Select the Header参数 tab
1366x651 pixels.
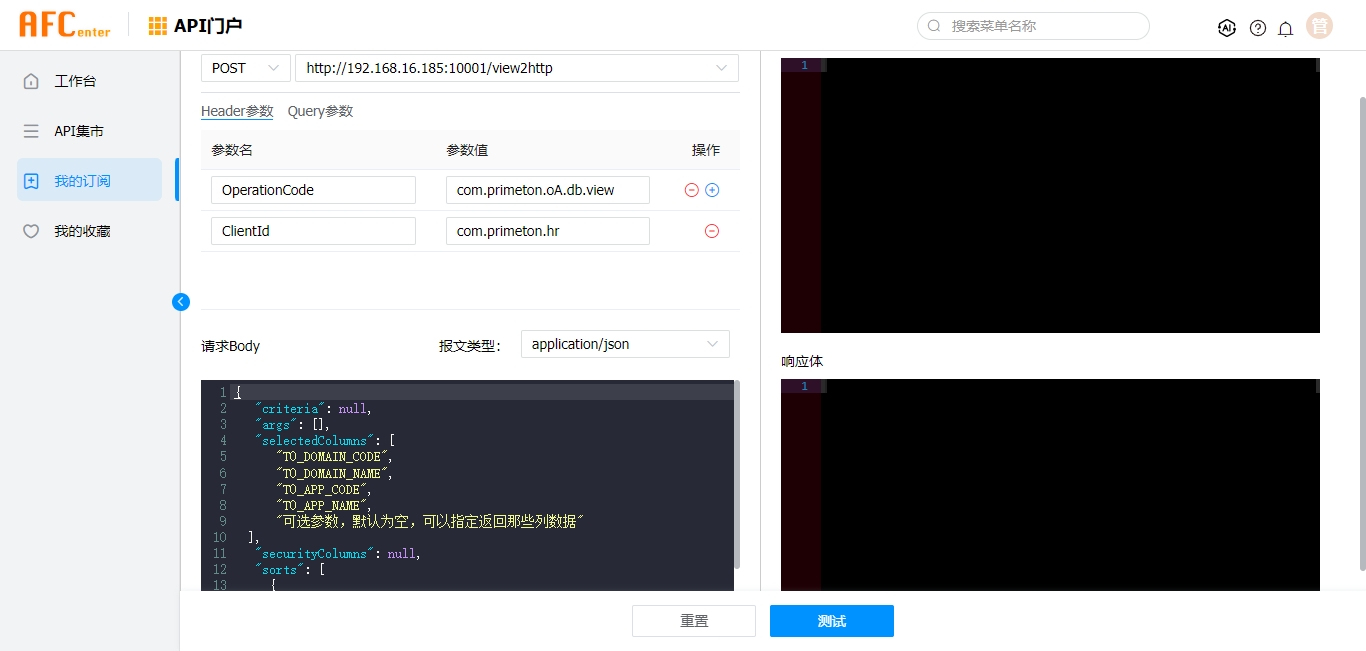coord(237,111)
